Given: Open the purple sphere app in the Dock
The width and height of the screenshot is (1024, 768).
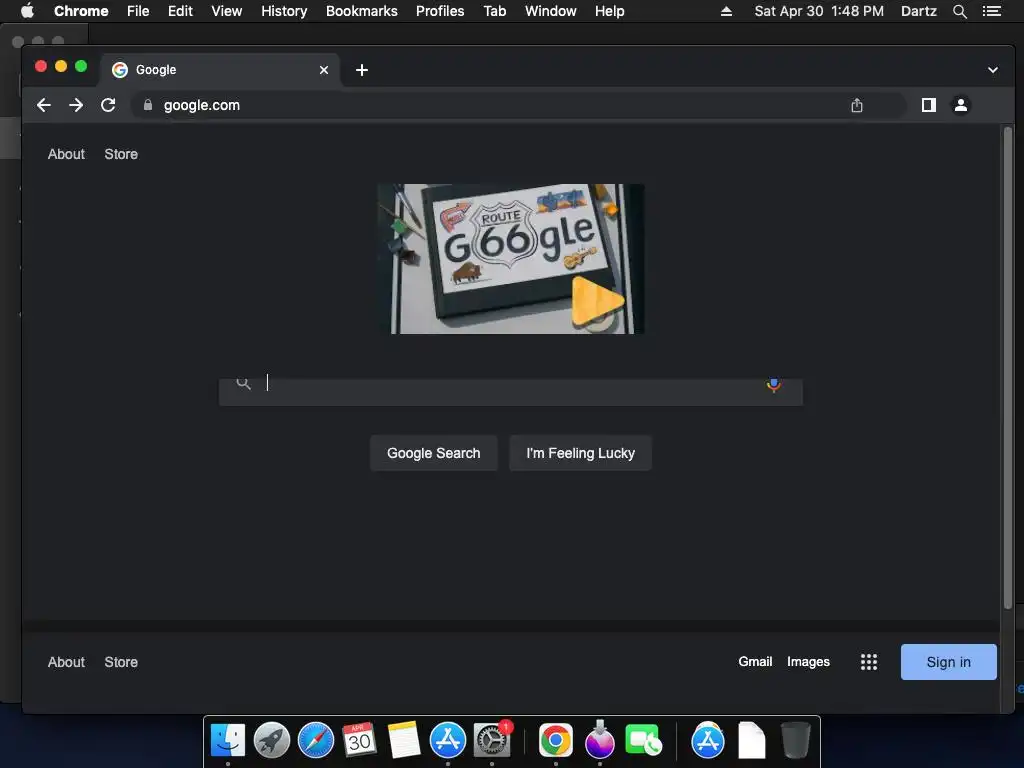Looking at the screenshot, I should pos(600,740).
